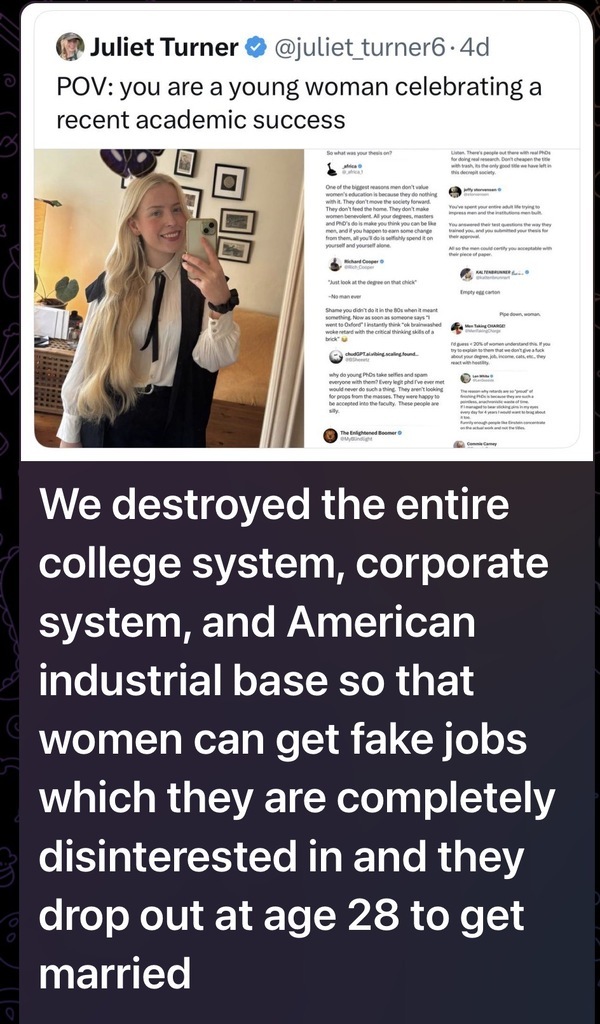Click the KALTENBRUNNER profile avatar
The image size is (600, 1024).
(x=466, y=274)
